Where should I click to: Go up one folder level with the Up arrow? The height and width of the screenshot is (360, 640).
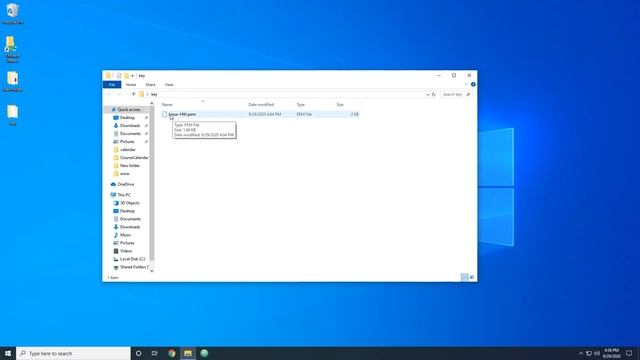[x=133, y=94]
